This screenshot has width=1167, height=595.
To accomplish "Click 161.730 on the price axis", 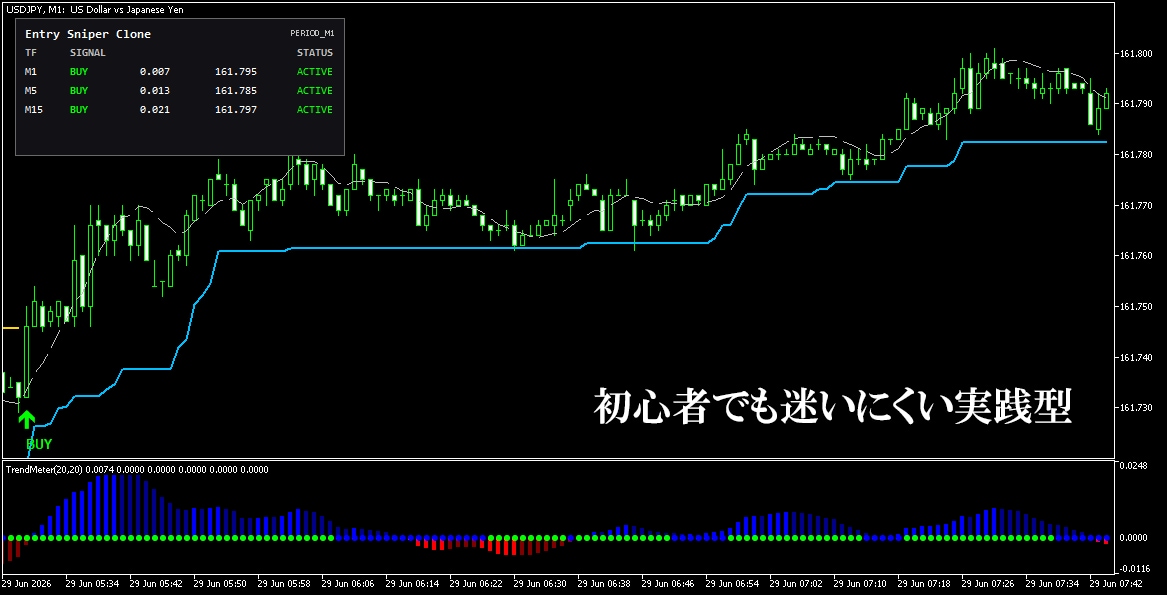I will pyautogui.click(x=1137, y=408).
